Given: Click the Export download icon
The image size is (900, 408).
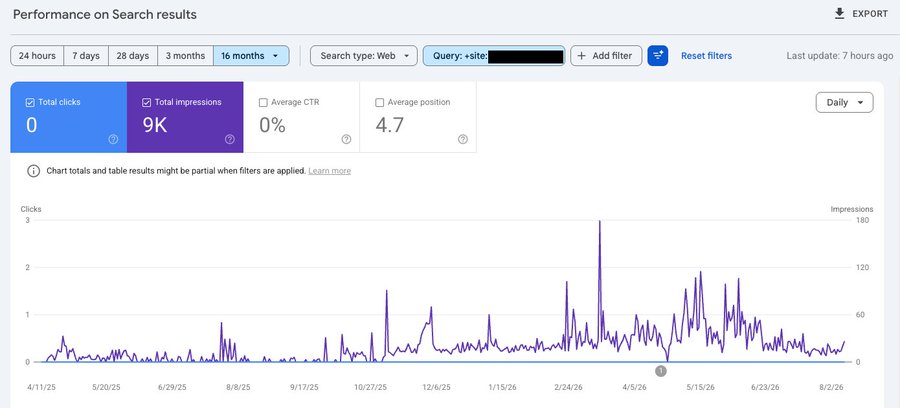Looking at the screenshot, I should click(839, 14).
